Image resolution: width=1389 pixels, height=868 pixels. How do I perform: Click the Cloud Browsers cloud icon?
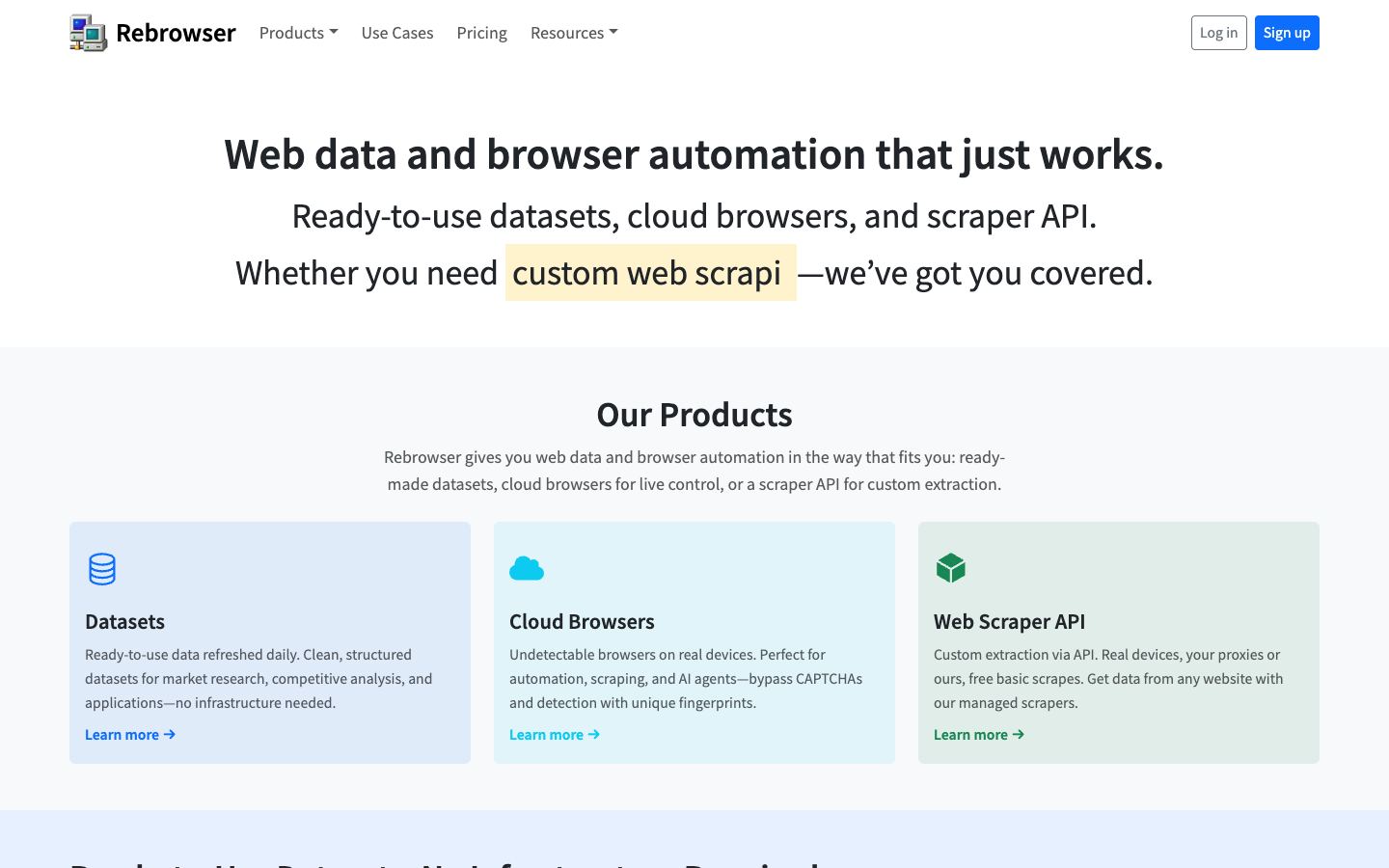click(x=527, y=569)
